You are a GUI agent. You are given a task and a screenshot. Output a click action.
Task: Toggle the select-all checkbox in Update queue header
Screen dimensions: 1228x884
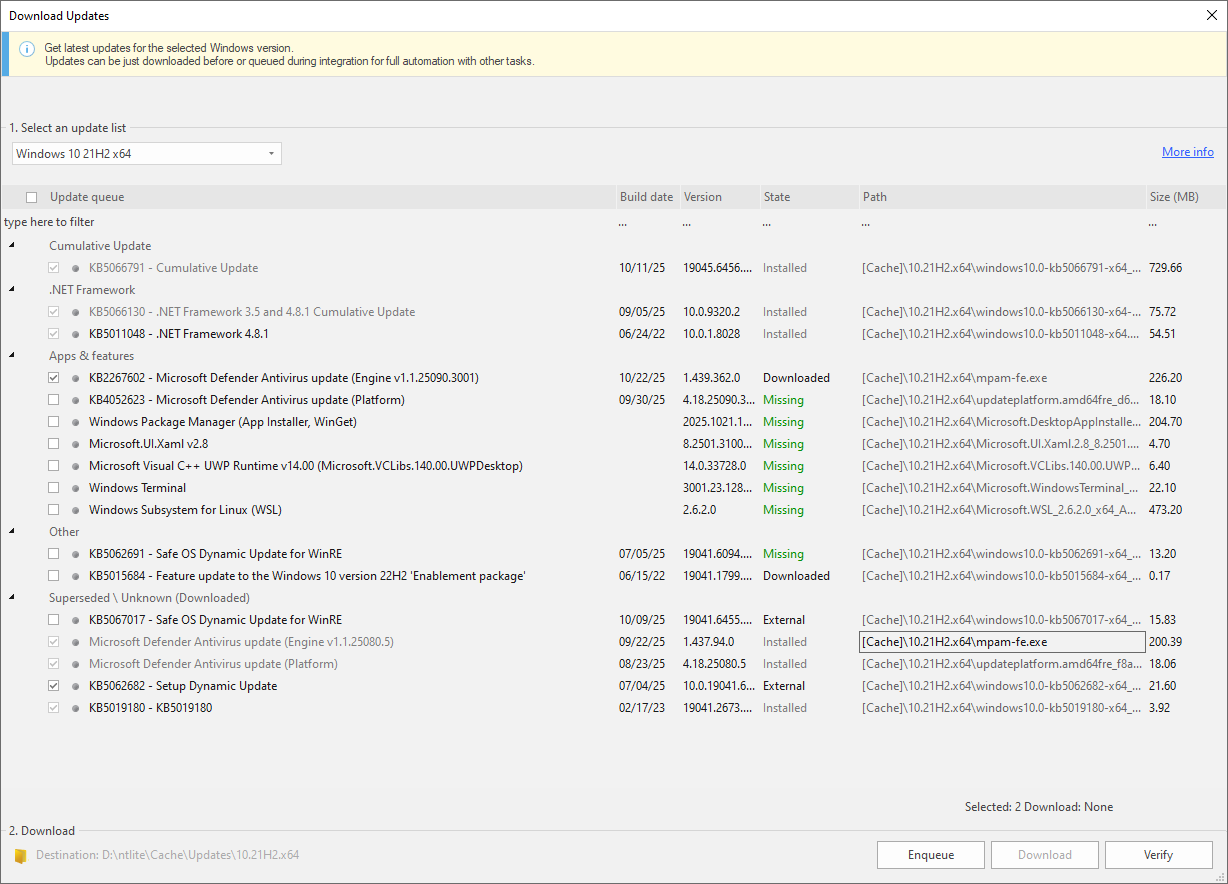click(x=31, y=197)
